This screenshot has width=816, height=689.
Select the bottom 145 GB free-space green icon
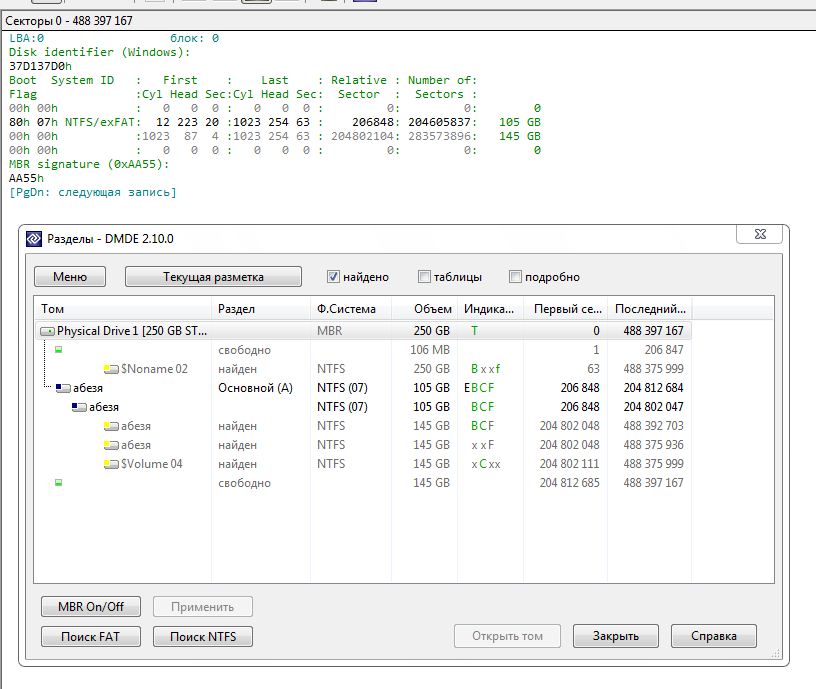(x=58, y=483)
